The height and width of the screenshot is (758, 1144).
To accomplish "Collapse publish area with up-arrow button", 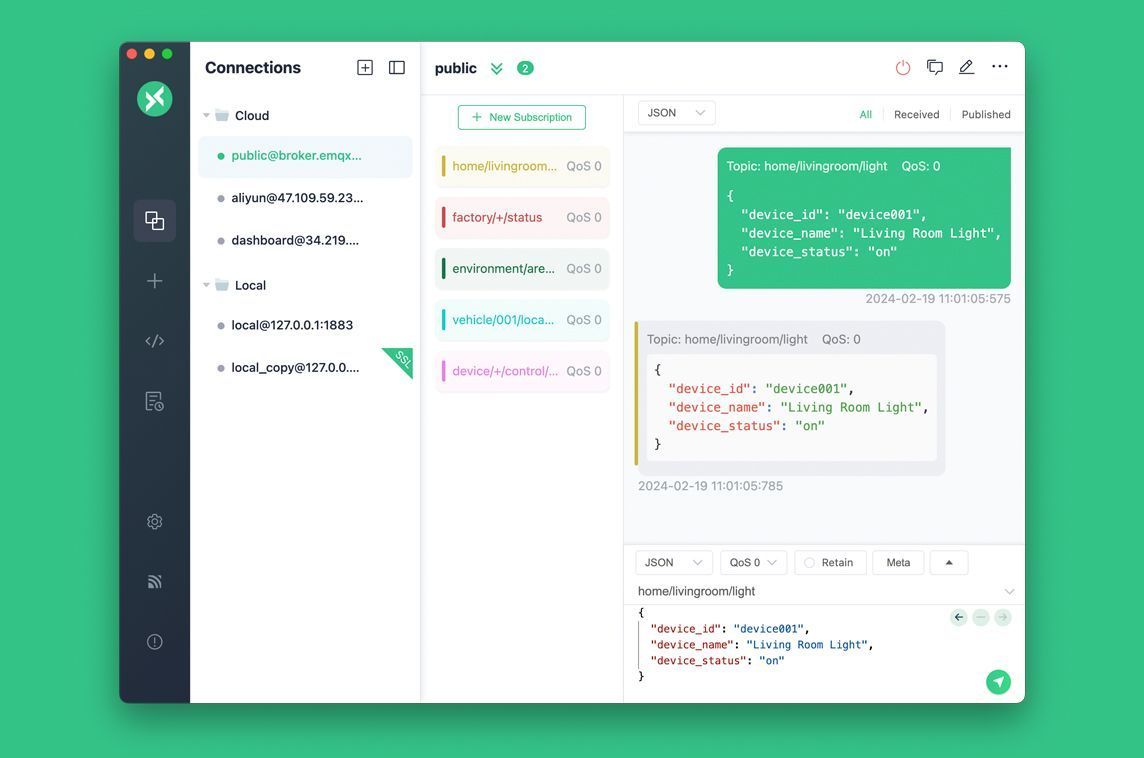I will click(x=948, y=562).
